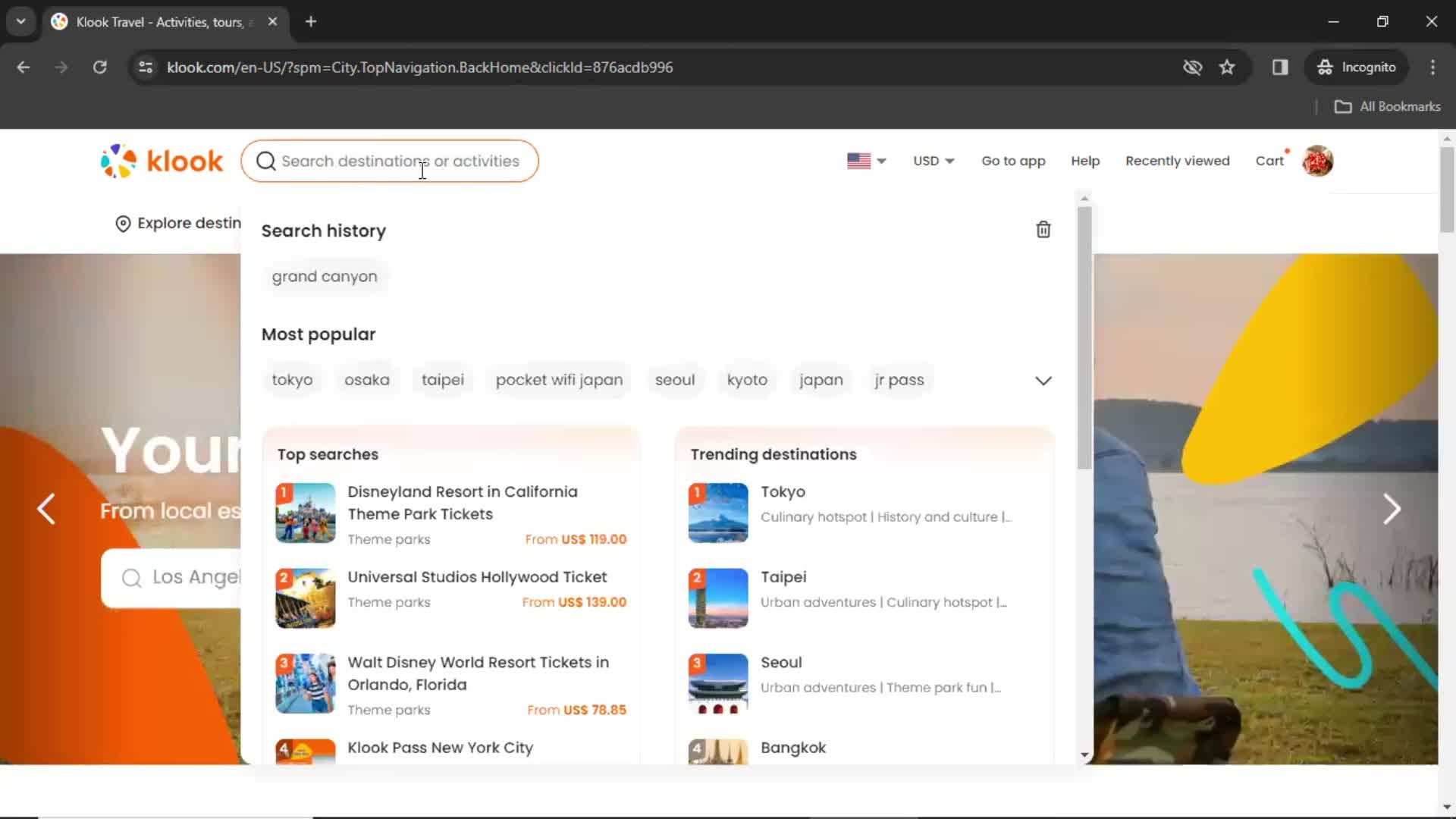
Task: Select the osaka popular tag
Action: coord(367,380)
